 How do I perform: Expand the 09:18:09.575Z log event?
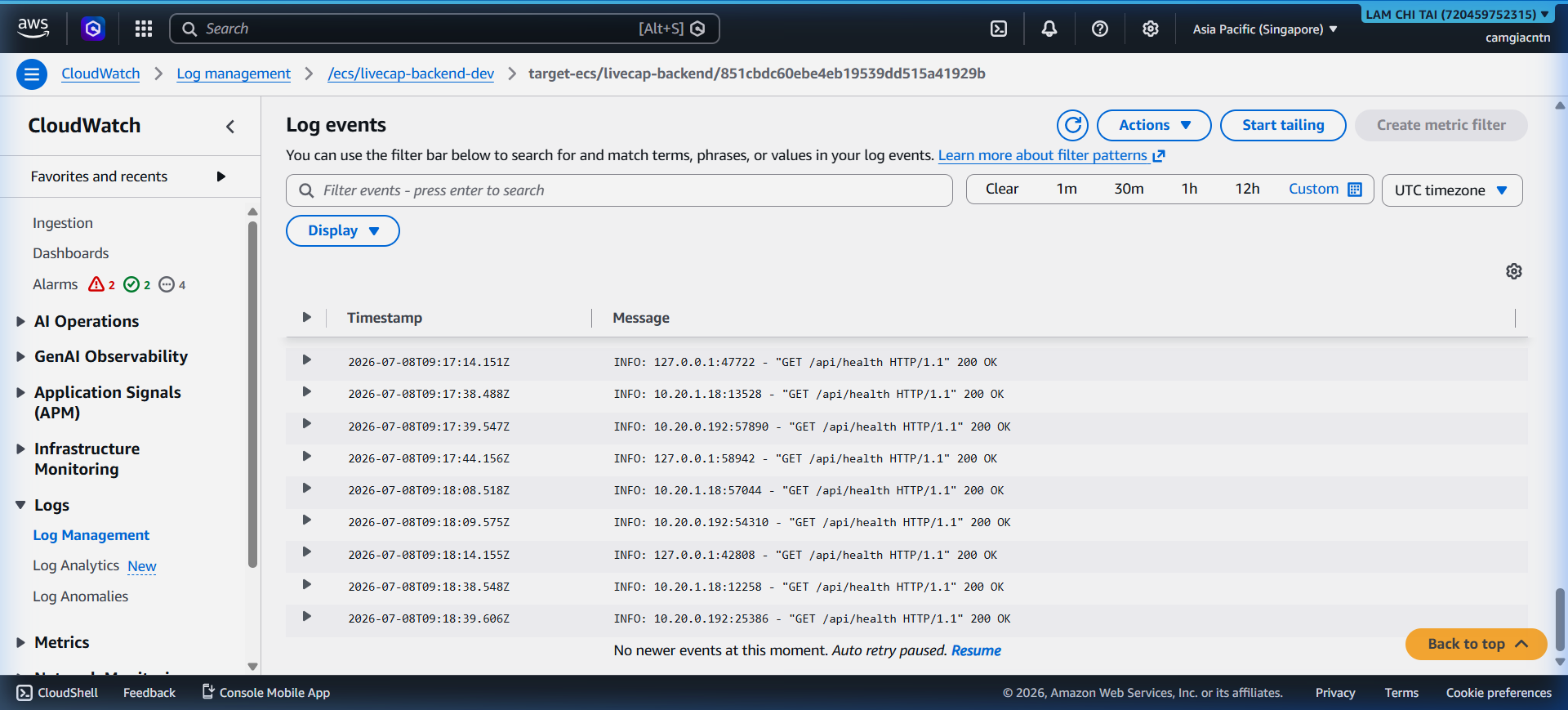coord(306,520)
